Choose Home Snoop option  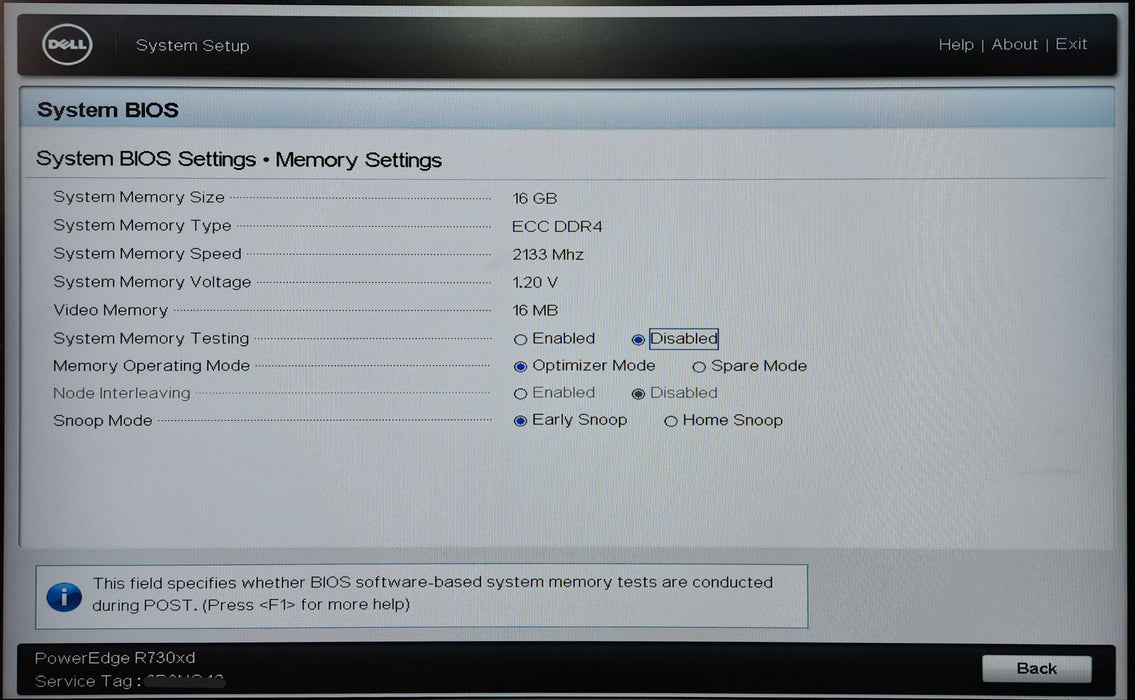point(670,421)
